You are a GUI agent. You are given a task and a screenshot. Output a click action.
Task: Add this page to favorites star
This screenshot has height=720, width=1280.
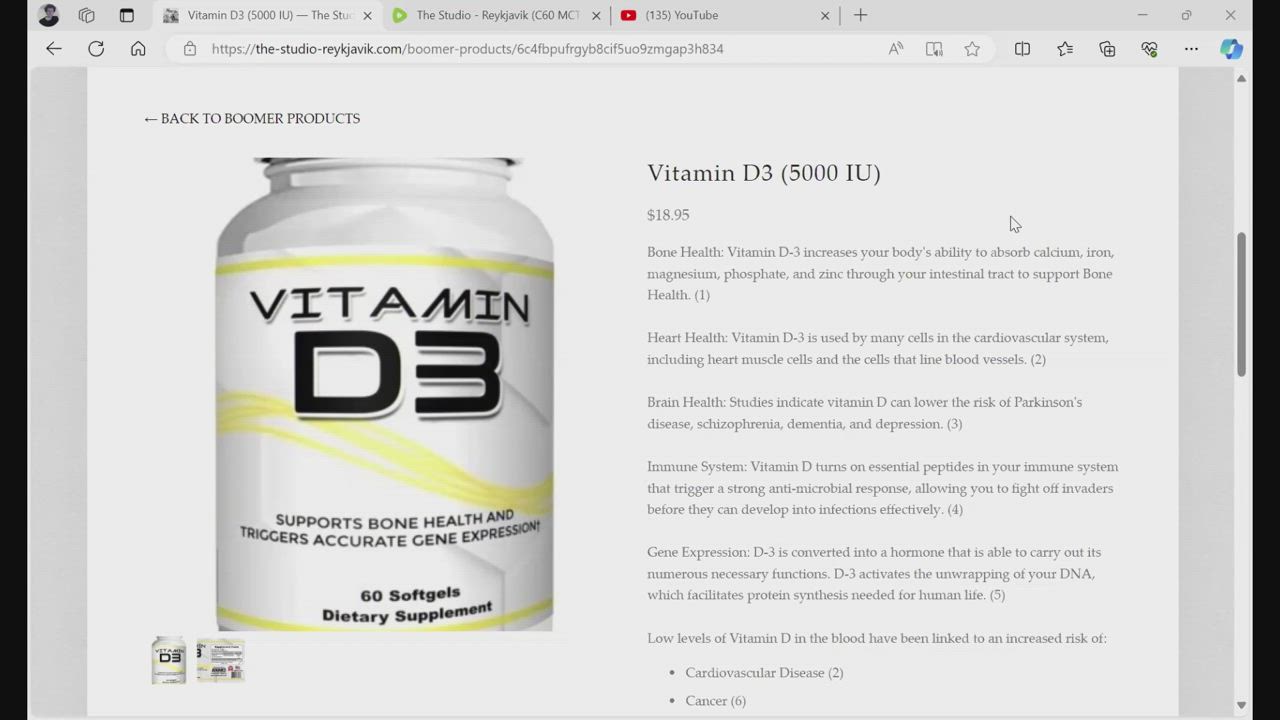972,49
